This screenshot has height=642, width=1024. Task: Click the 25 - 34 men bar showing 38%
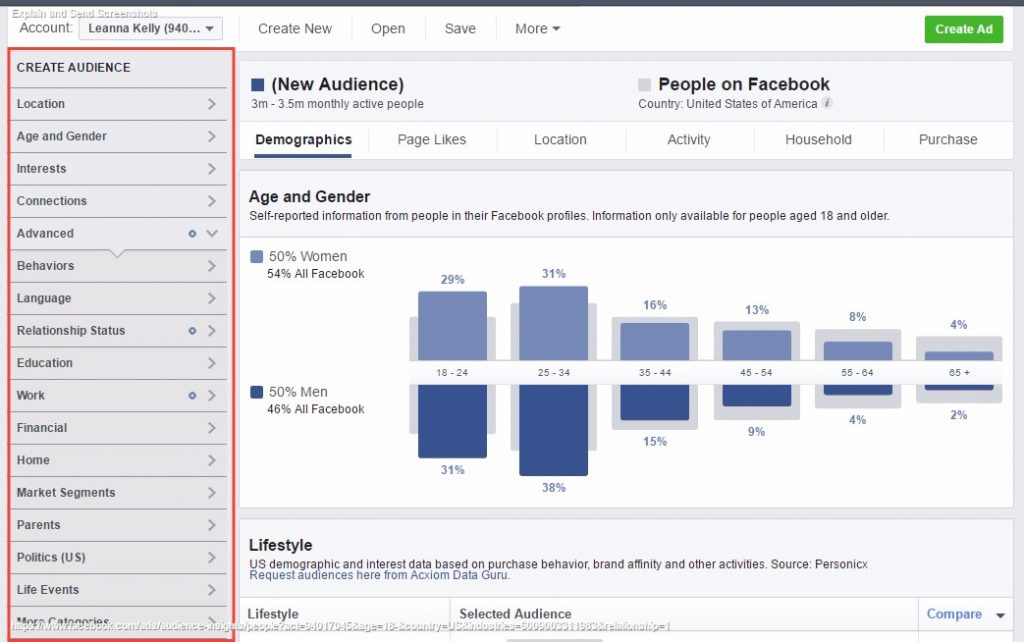[553, 430]
